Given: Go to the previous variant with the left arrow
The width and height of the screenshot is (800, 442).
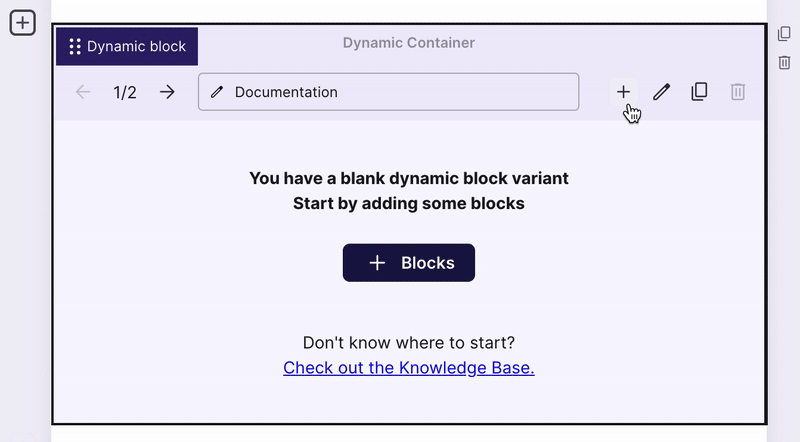Looking at the screenshot, I should tap(83, 92).
